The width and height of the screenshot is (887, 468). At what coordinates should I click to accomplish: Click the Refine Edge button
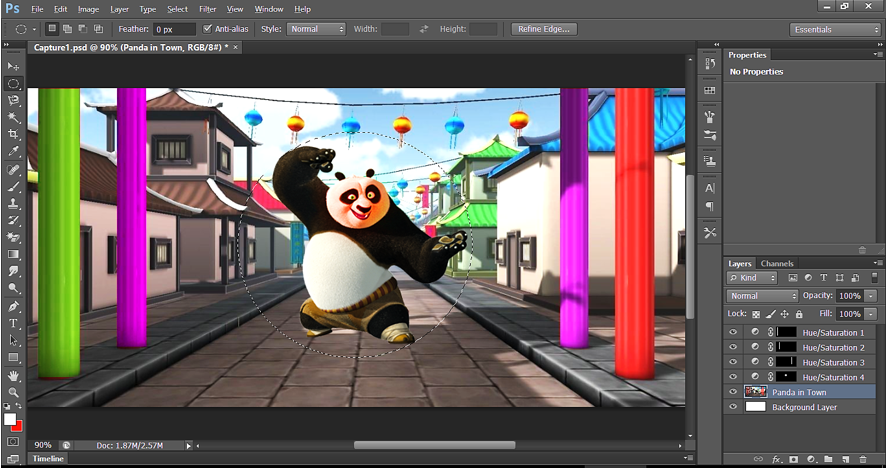544,29
